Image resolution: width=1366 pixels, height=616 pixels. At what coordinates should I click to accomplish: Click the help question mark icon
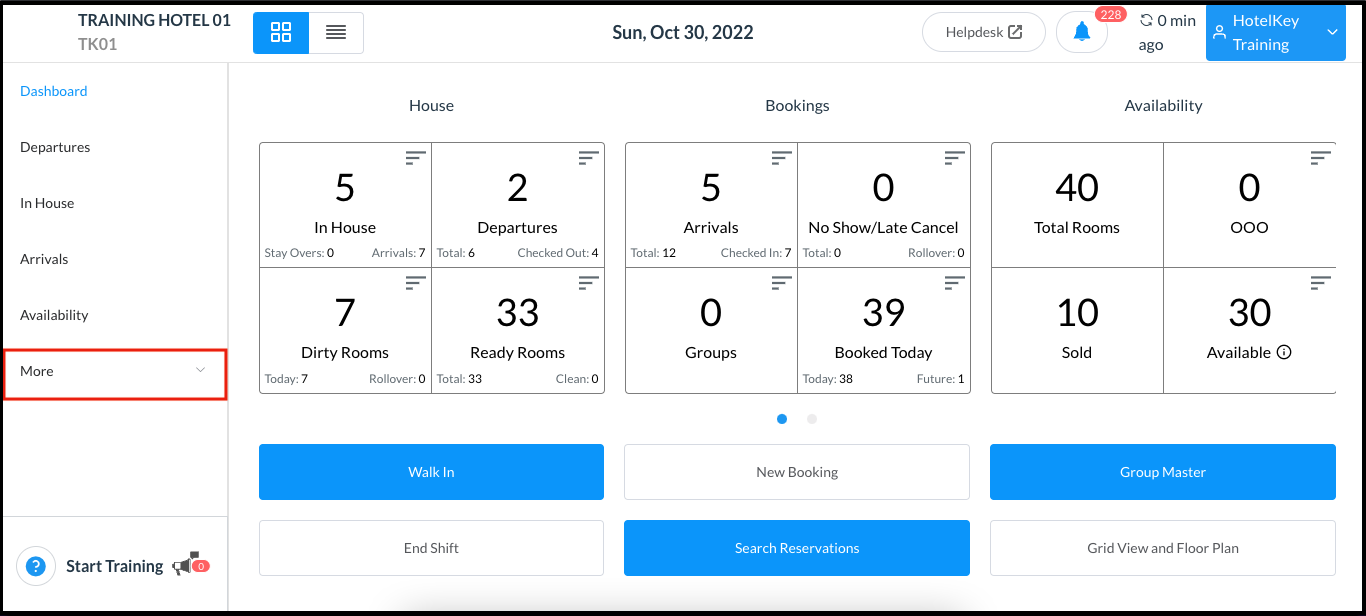[x=36, y=566]
